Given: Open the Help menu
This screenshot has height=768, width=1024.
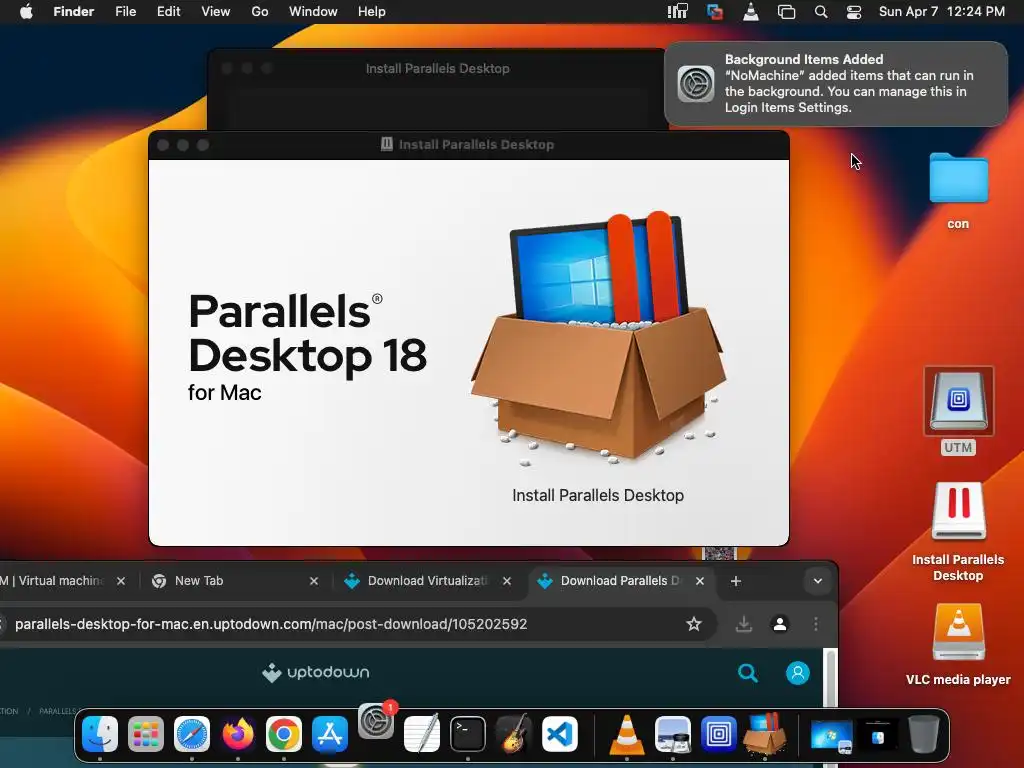Looking at the screenshot, I should (372, 12).
